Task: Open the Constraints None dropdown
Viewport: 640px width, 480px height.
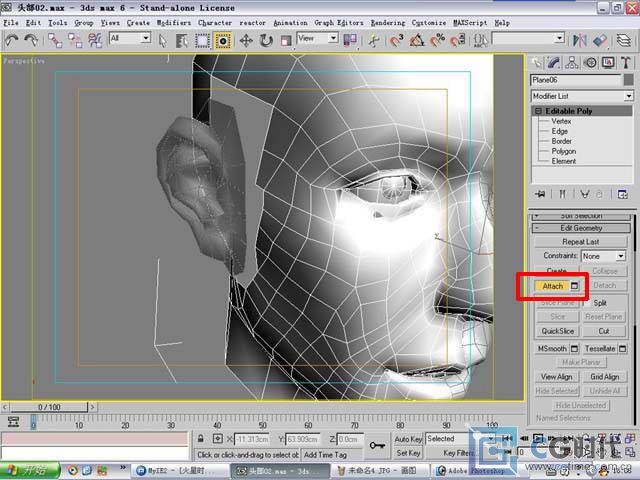Action: (603, 256)
